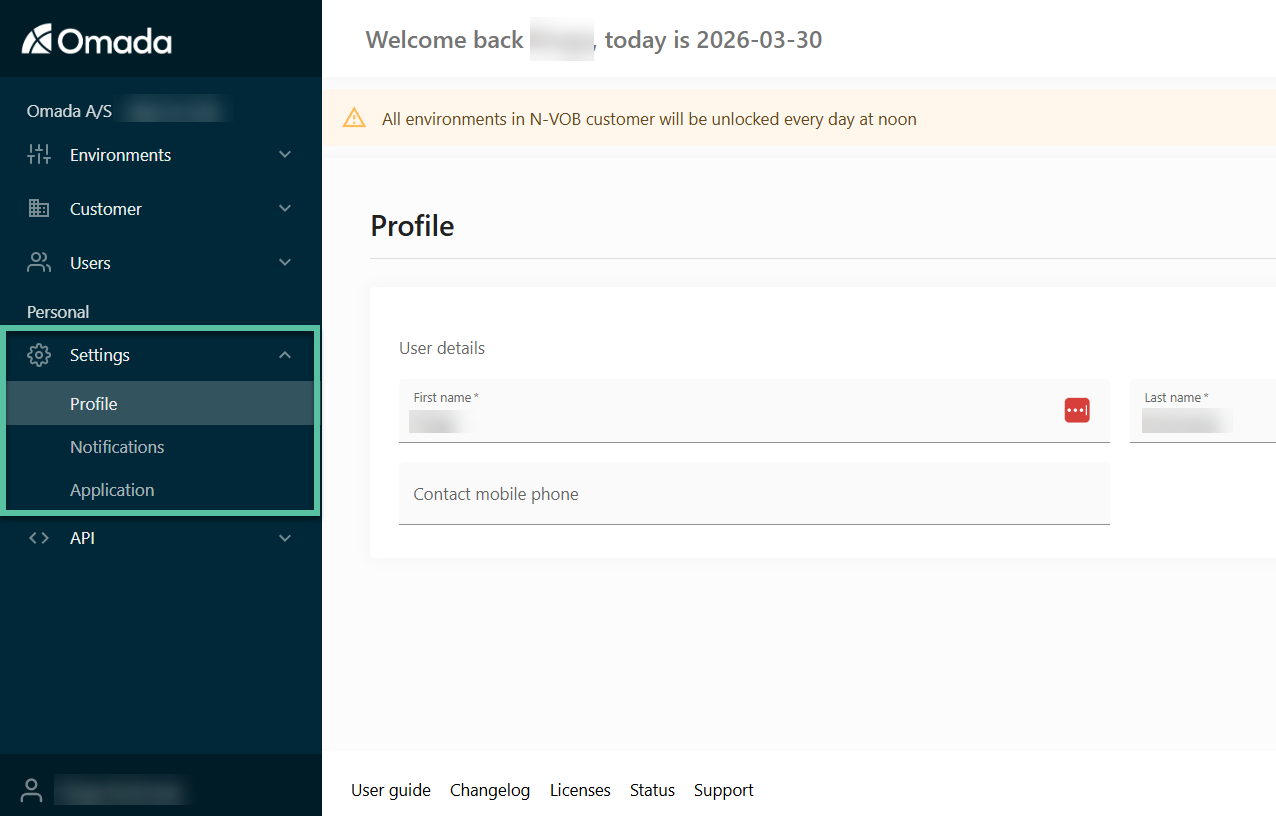Click the Personal section heading

58,312
